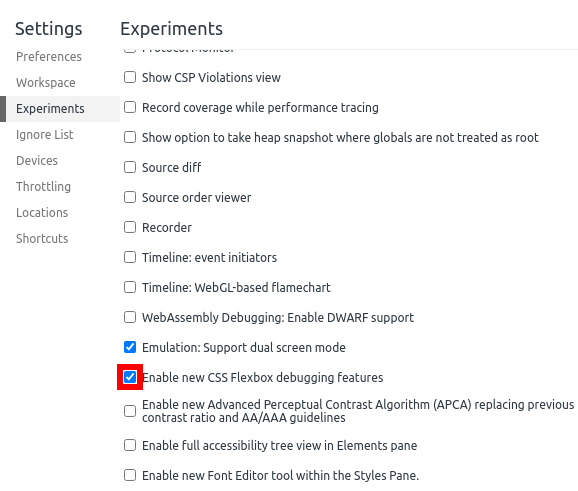This screenshot has height=491, width=578.
Task: Open the Locations settings tab
Action: pyautogui.click(x=42, y=213)
